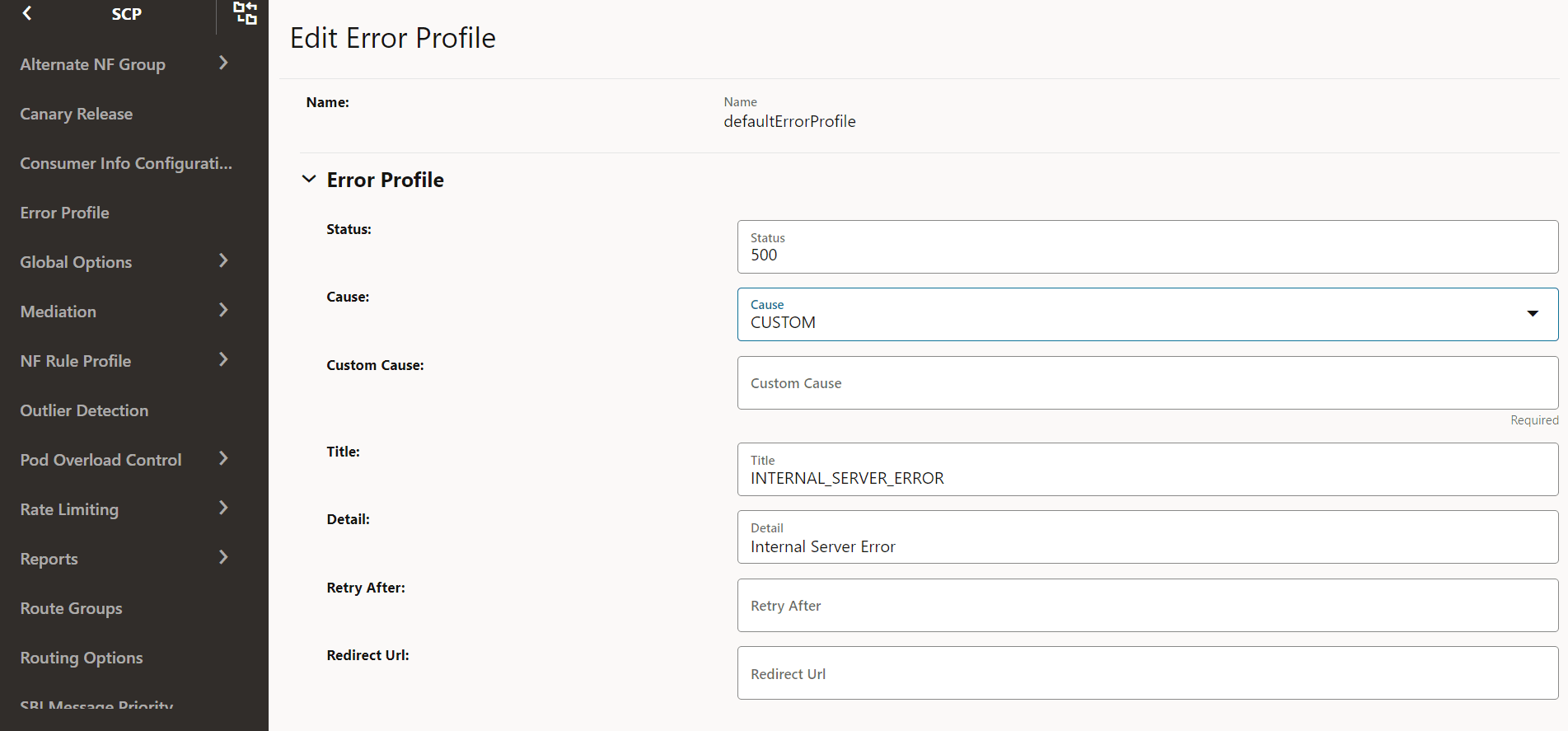Image resolution: width=1568 pixels, height=731 pixels.
Task: Open Routing Options in sidebar
Action: [82, 658]
